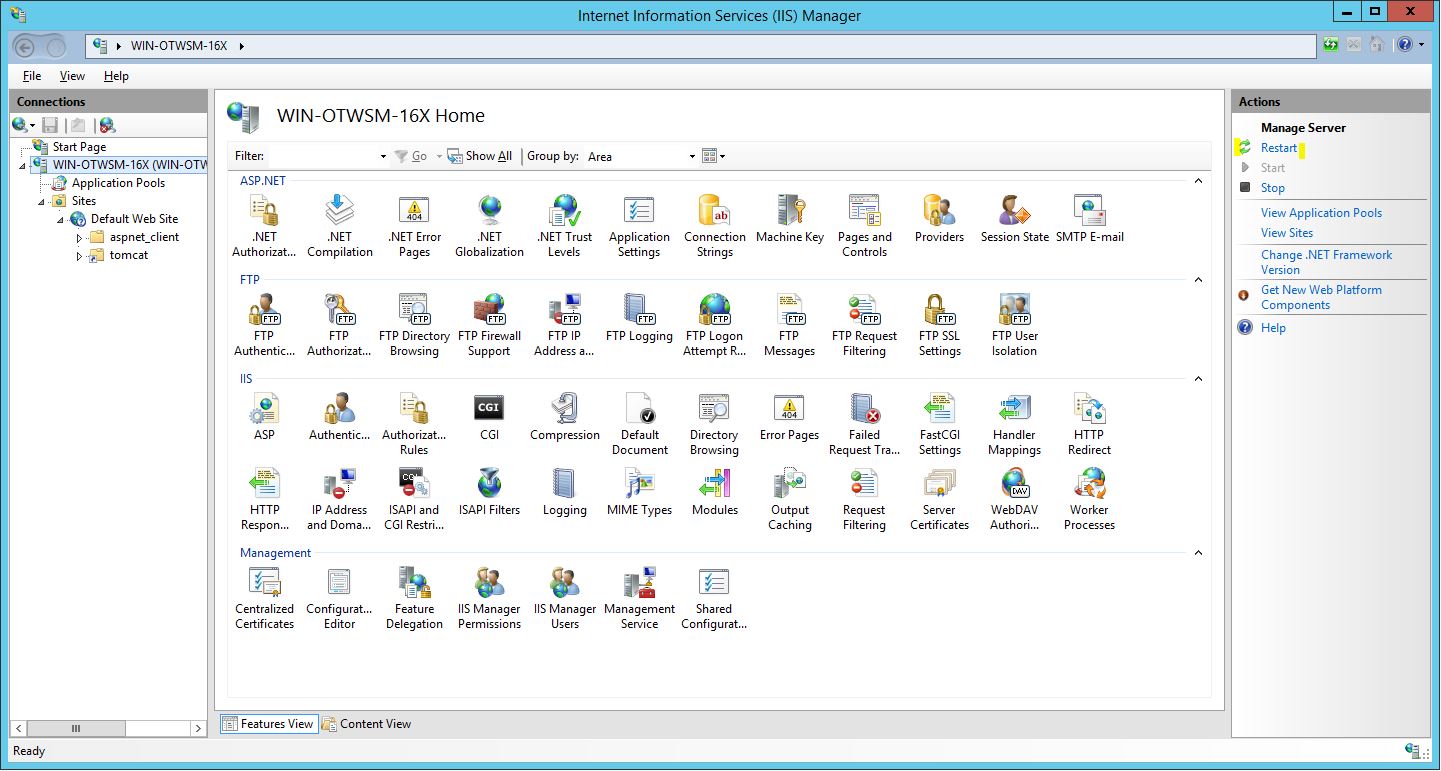The height and width of the screenshot is (771, 1441).
Task: Open Default Document feature
Action: click(639, 424)
